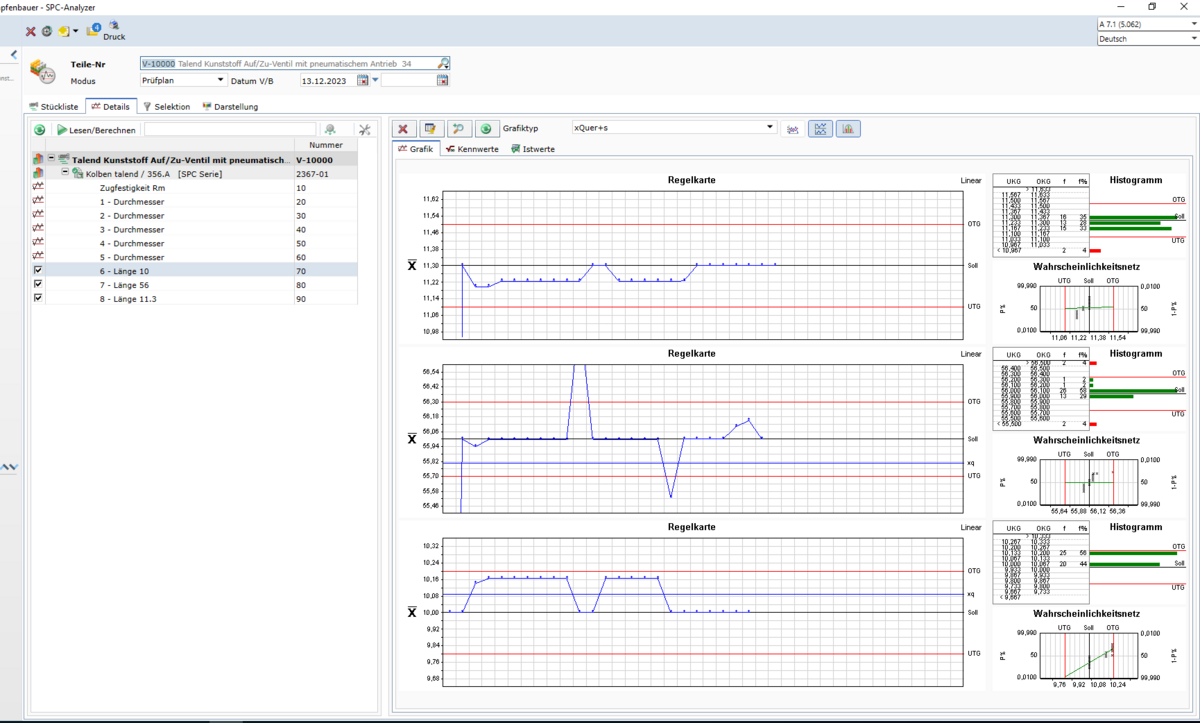Switch to the Kennwerte tab
Screen dimensions: 1200x723
coord(473,149)
